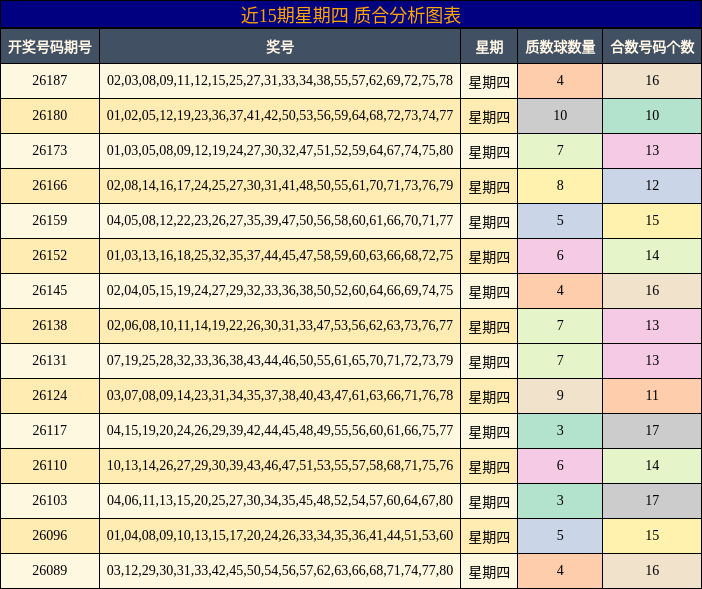Click issue number 26110
The image size is (702, 589).
click(50, 465)
